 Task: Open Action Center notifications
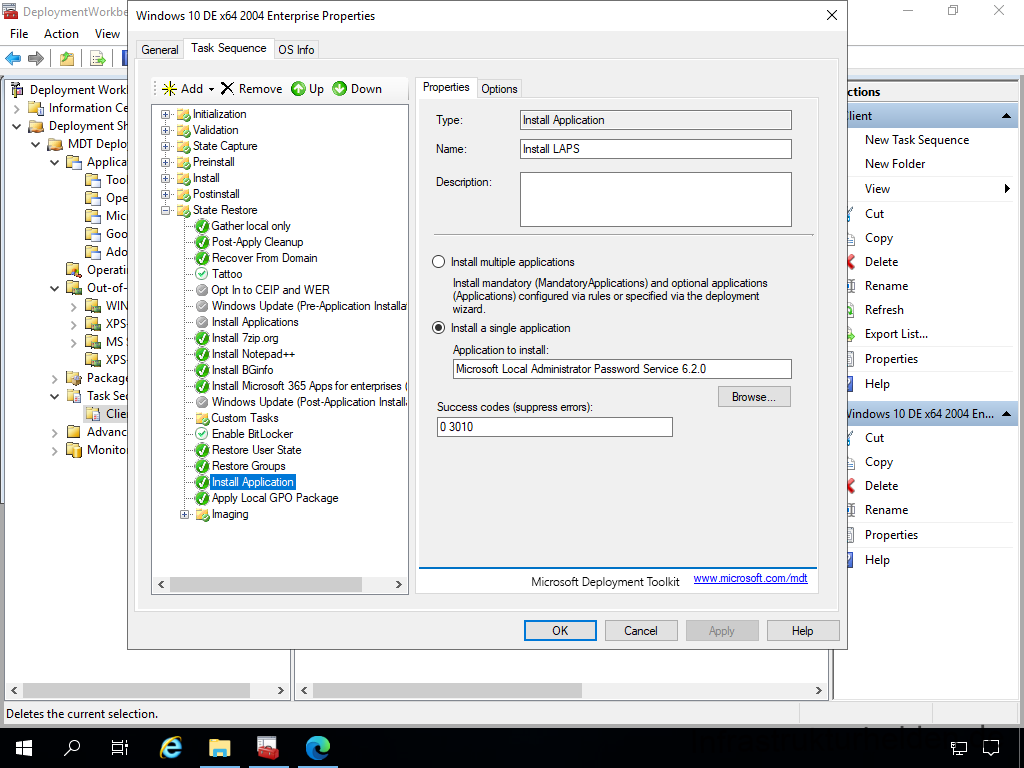click(991, 748)
